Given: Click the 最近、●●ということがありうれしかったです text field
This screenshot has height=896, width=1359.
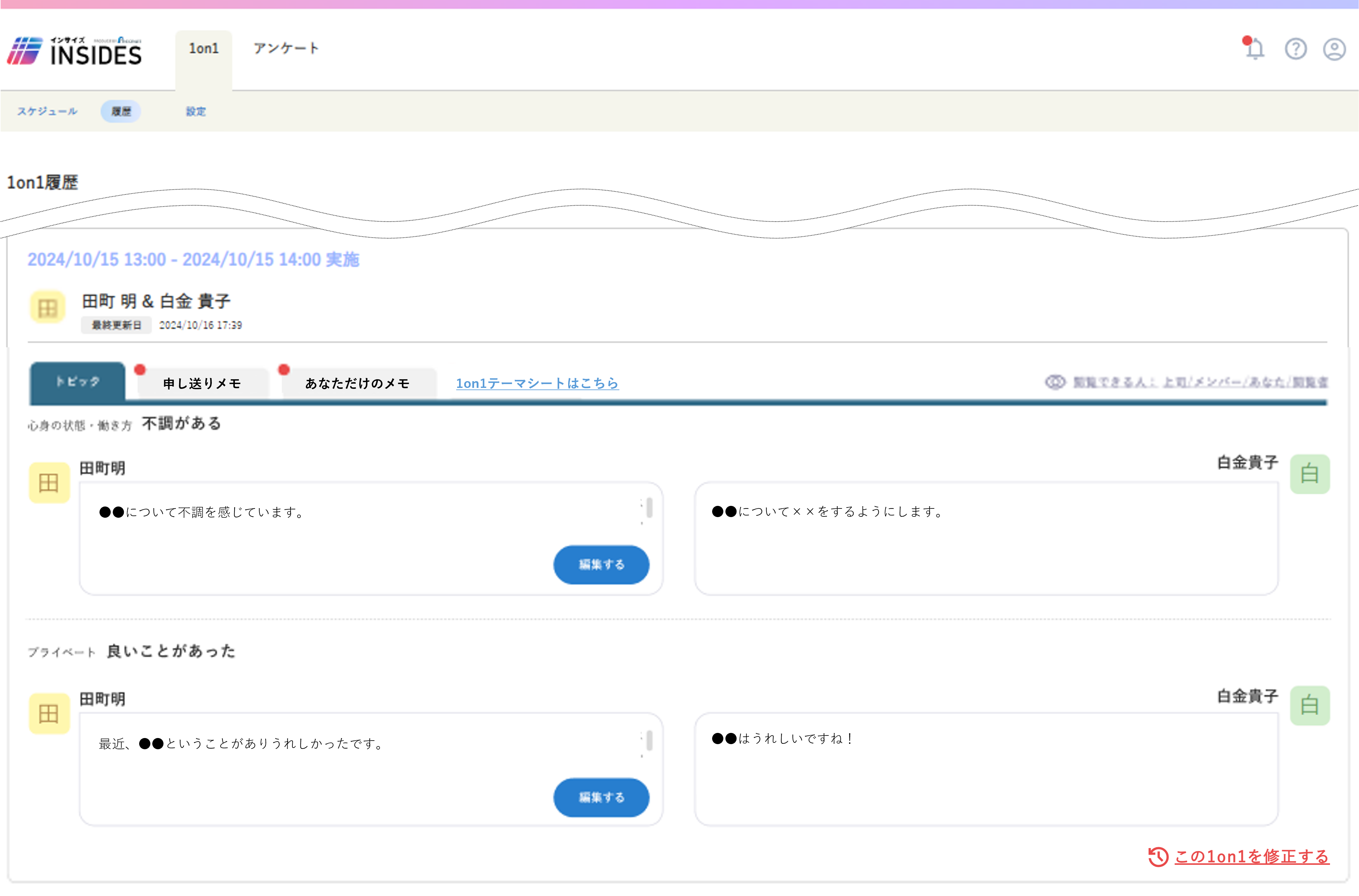Looking at the screenshot, I should pos(370,769).
